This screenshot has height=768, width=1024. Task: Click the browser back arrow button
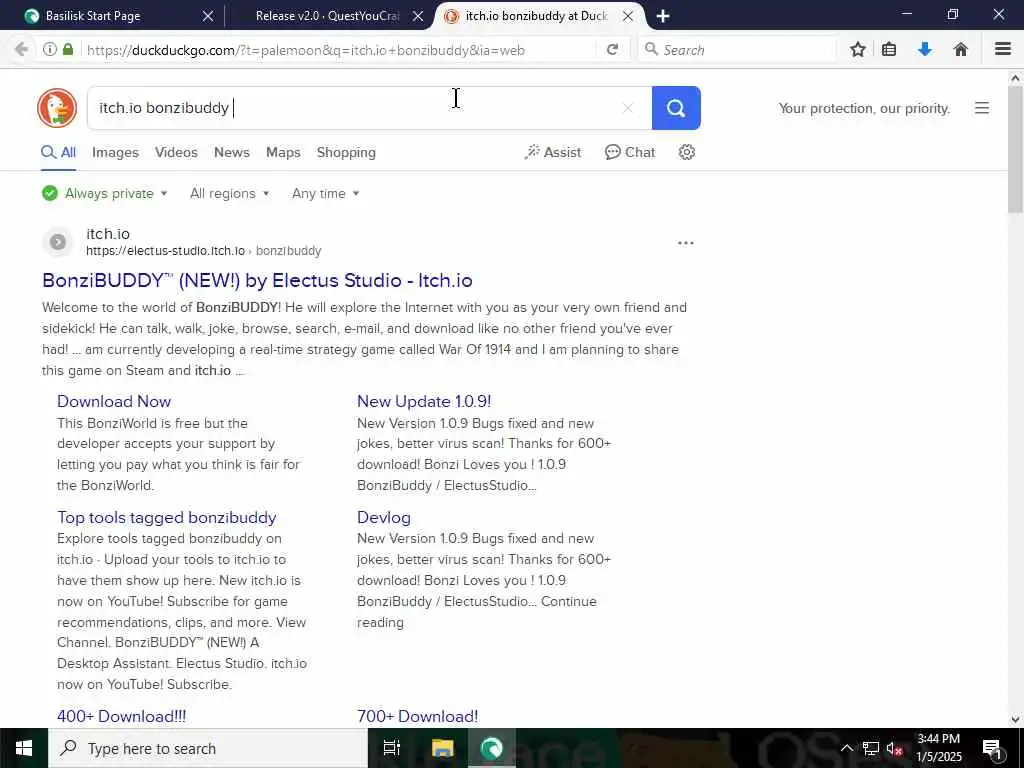(21, 50)
